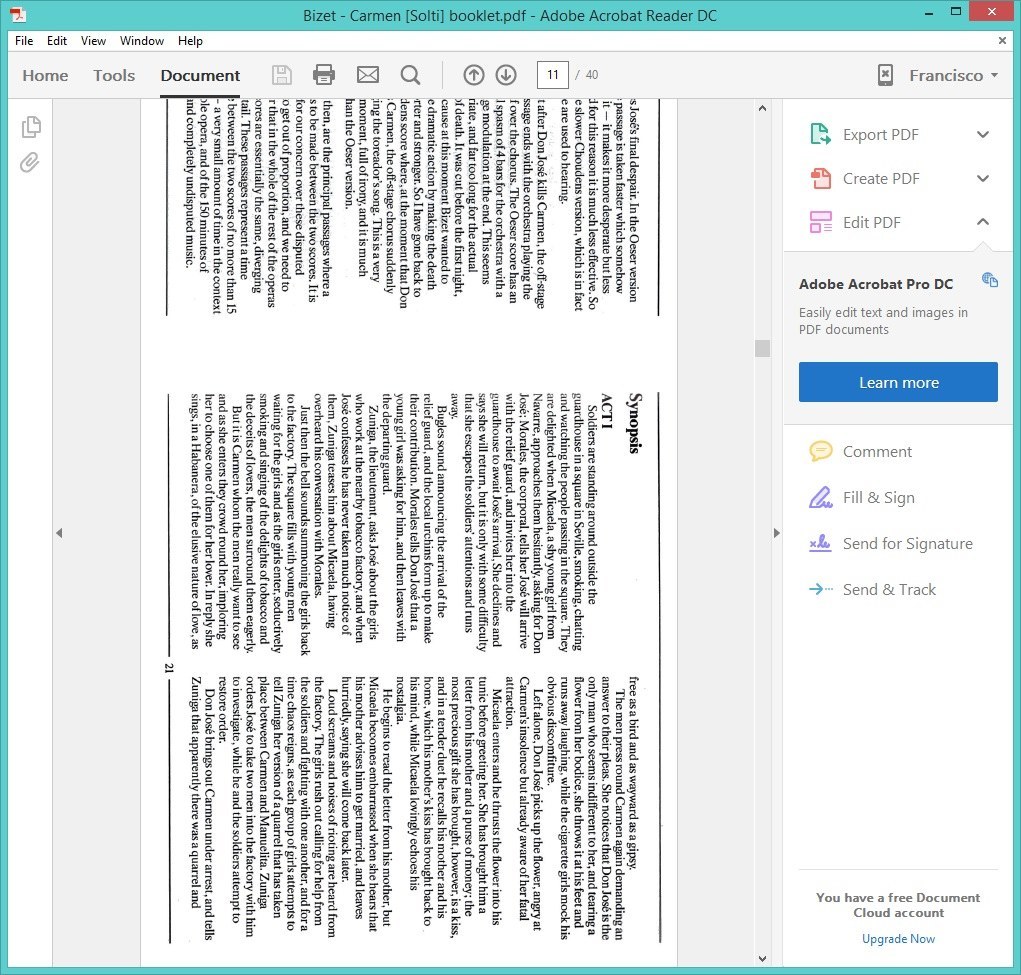
Task: Select the Create PDF tool icon
Action: 820,178
